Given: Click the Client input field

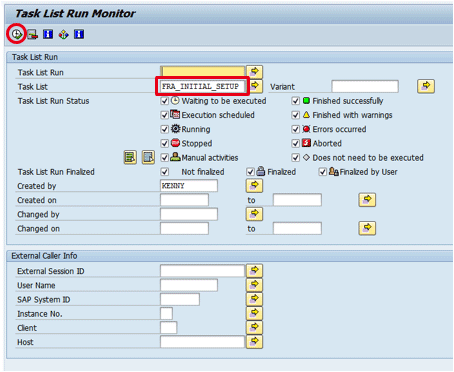Looking at the screenshot, I should (x=169, y=328).
